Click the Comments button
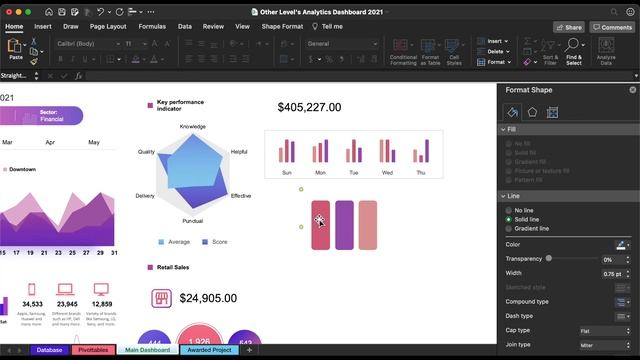 coord(612,27)
